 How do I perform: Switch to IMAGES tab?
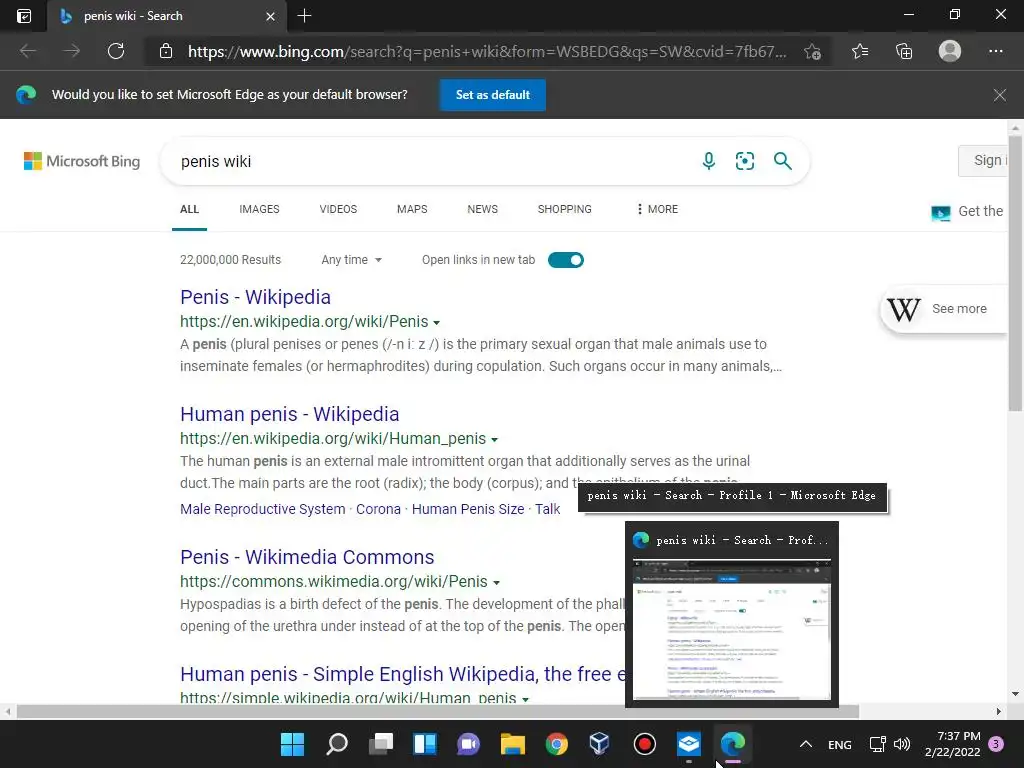259,209
